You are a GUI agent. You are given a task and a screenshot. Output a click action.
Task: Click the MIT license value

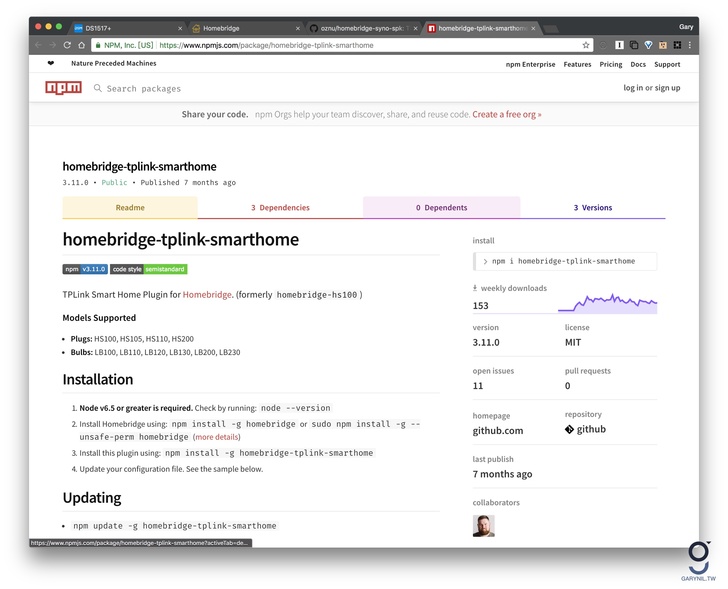coord(573,342)
